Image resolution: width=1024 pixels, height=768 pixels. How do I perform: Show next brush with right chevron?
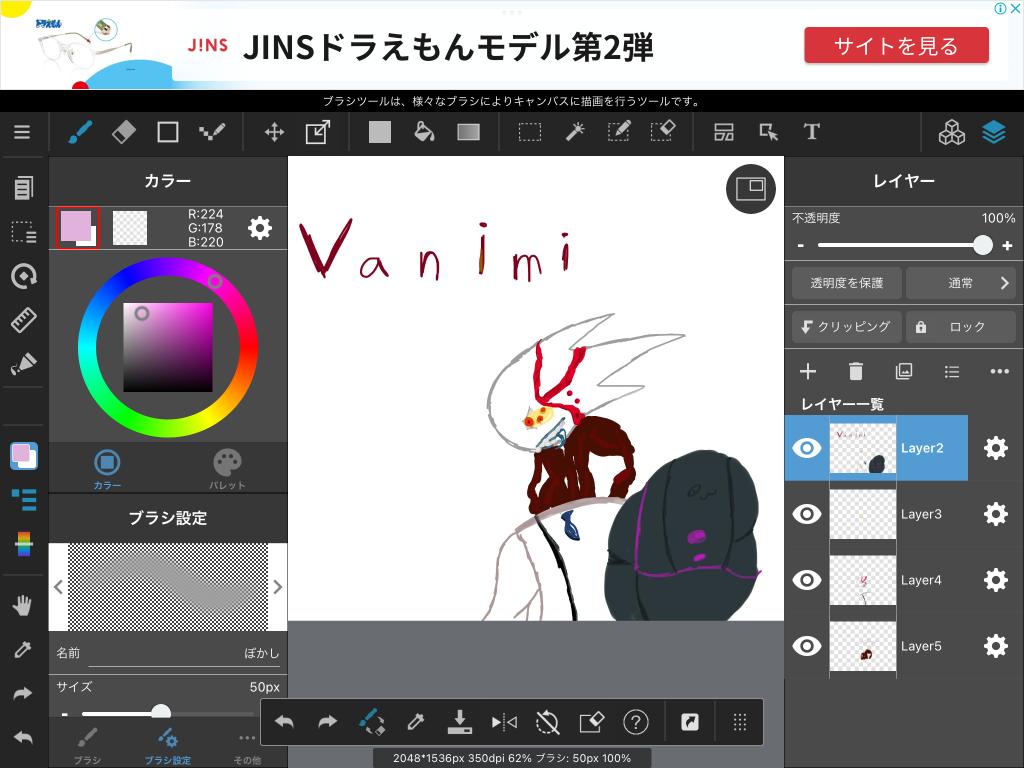coord(277,587)
